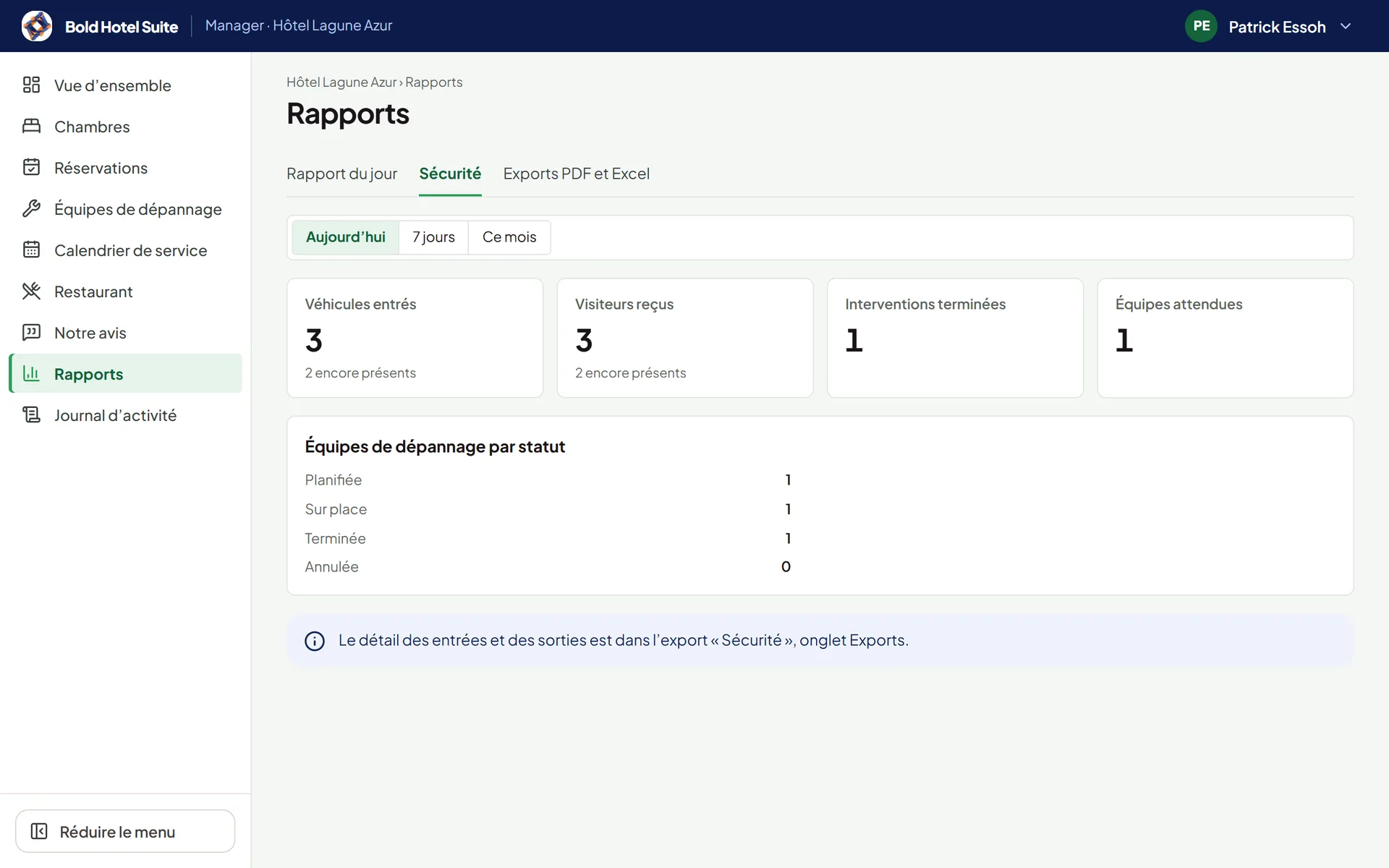The height and width of the screenshot is (868, 1389).
Task: Open Restaurant in the sidebar
Action: [x=125, y=292]
